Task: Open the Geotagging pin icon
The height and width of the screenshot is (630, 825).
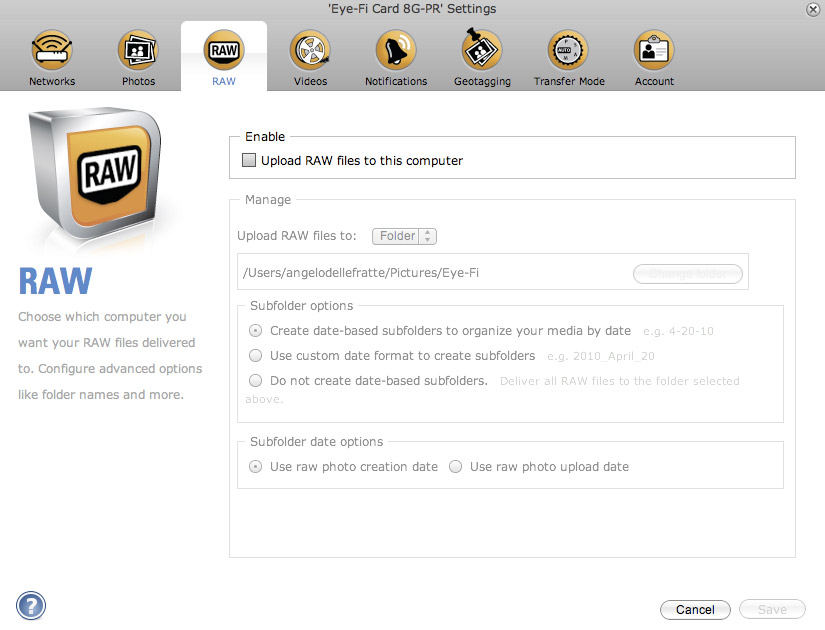Action: click(x=482, y=49)
